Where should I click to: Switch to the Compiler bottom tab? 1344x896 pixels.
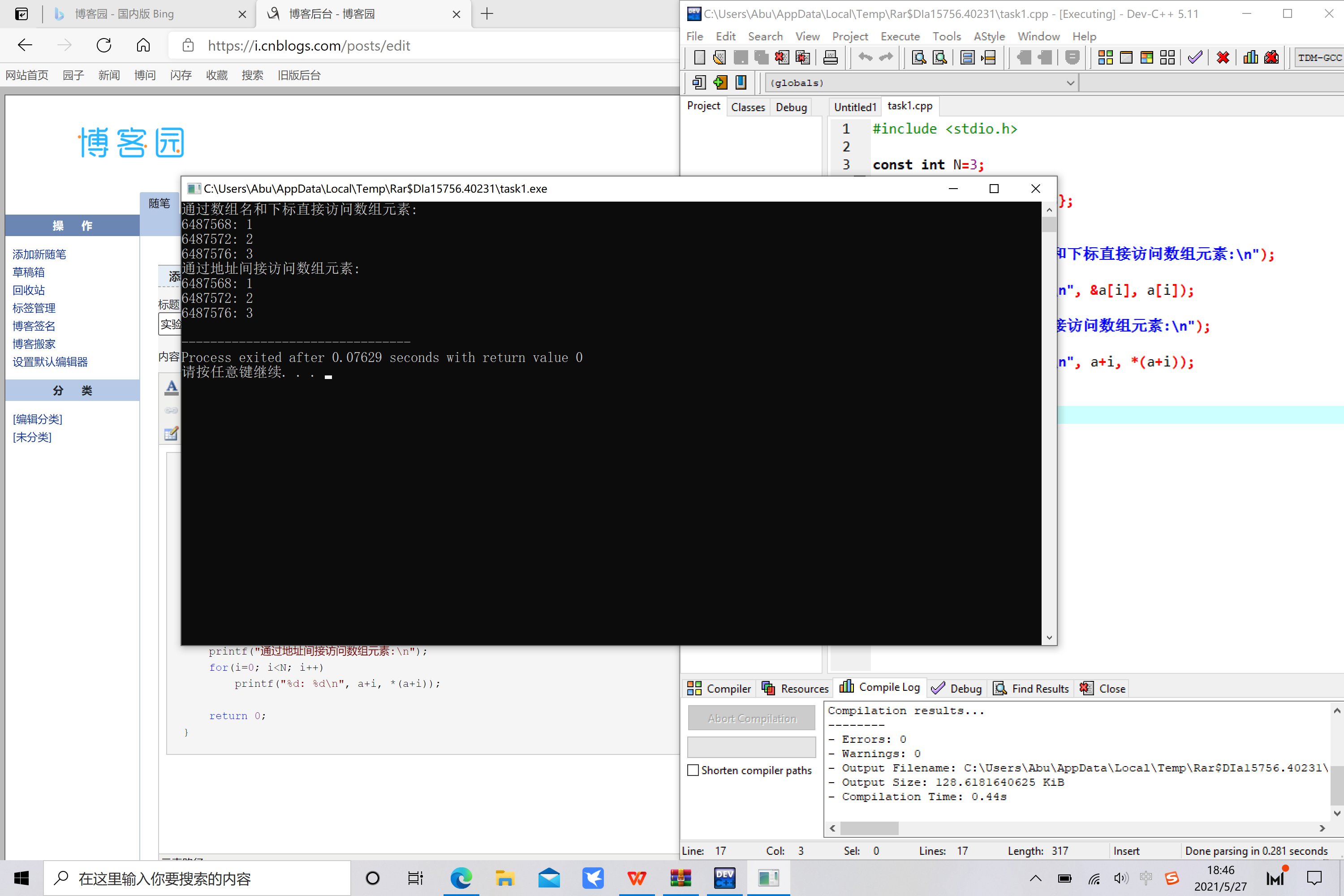coord(719,689)
